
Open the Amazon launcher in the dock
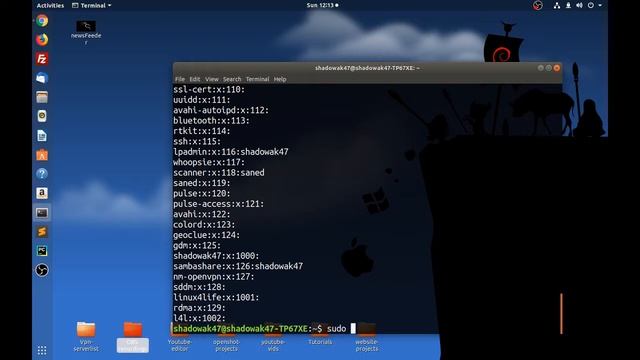(x=42, y=193)
